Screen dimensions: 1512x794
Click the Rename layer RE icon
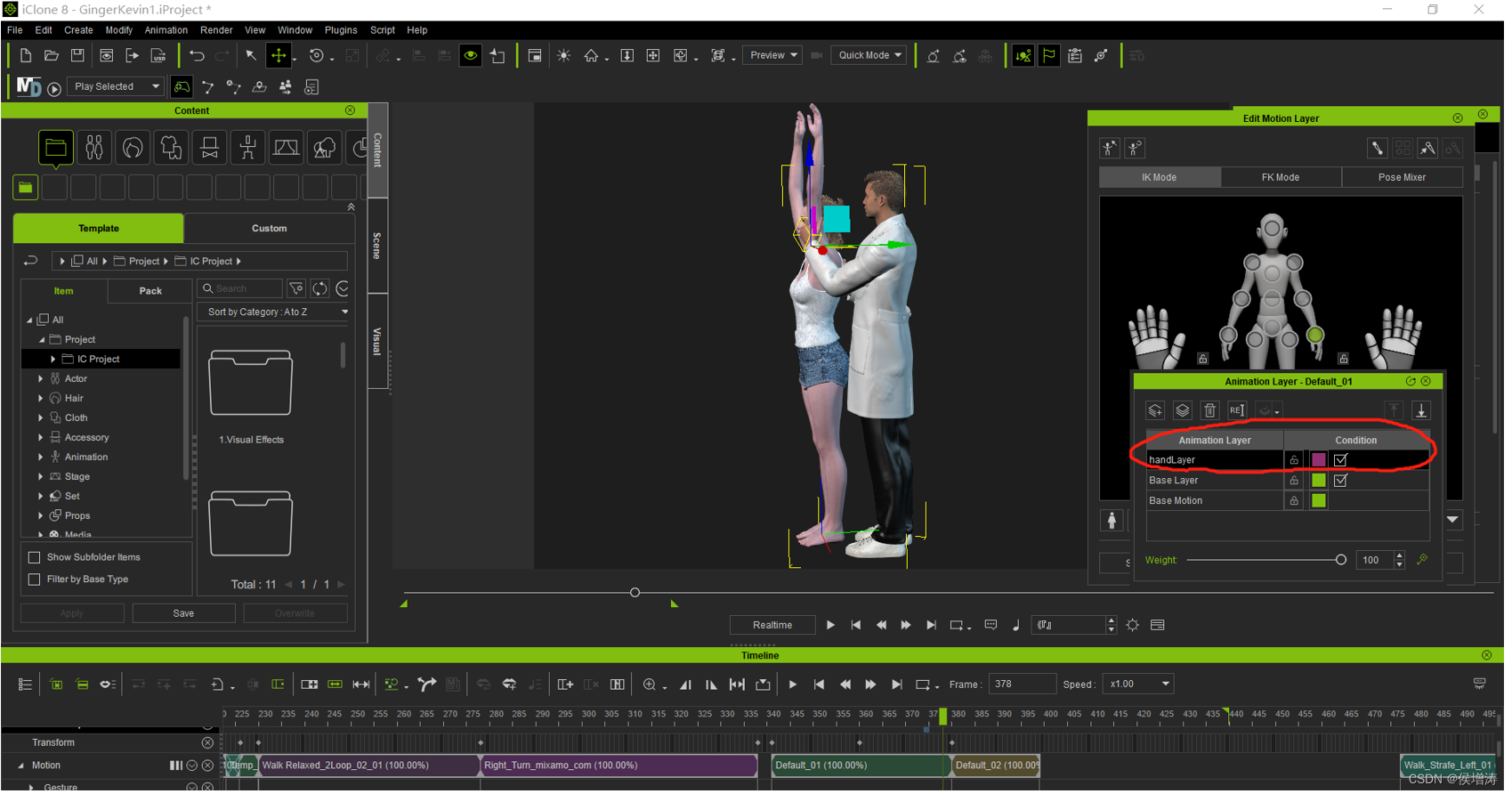(1237, 410)
